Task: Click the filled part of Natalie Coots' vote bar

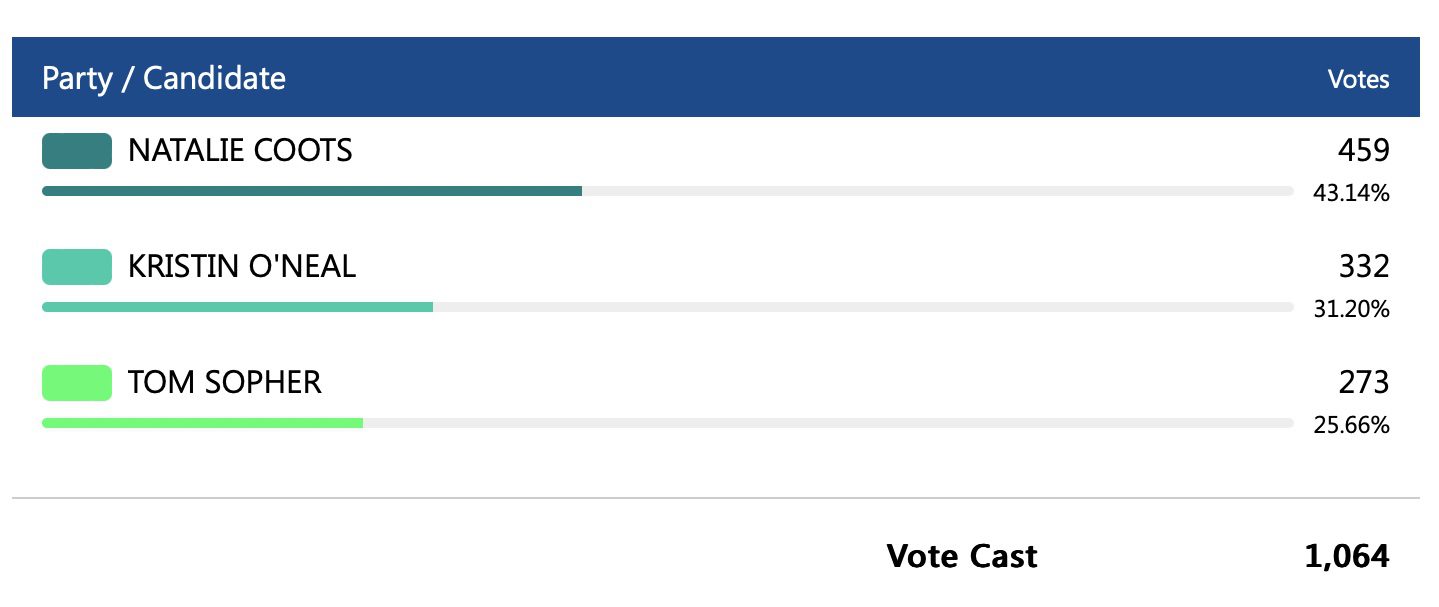Action: (312, 191)
